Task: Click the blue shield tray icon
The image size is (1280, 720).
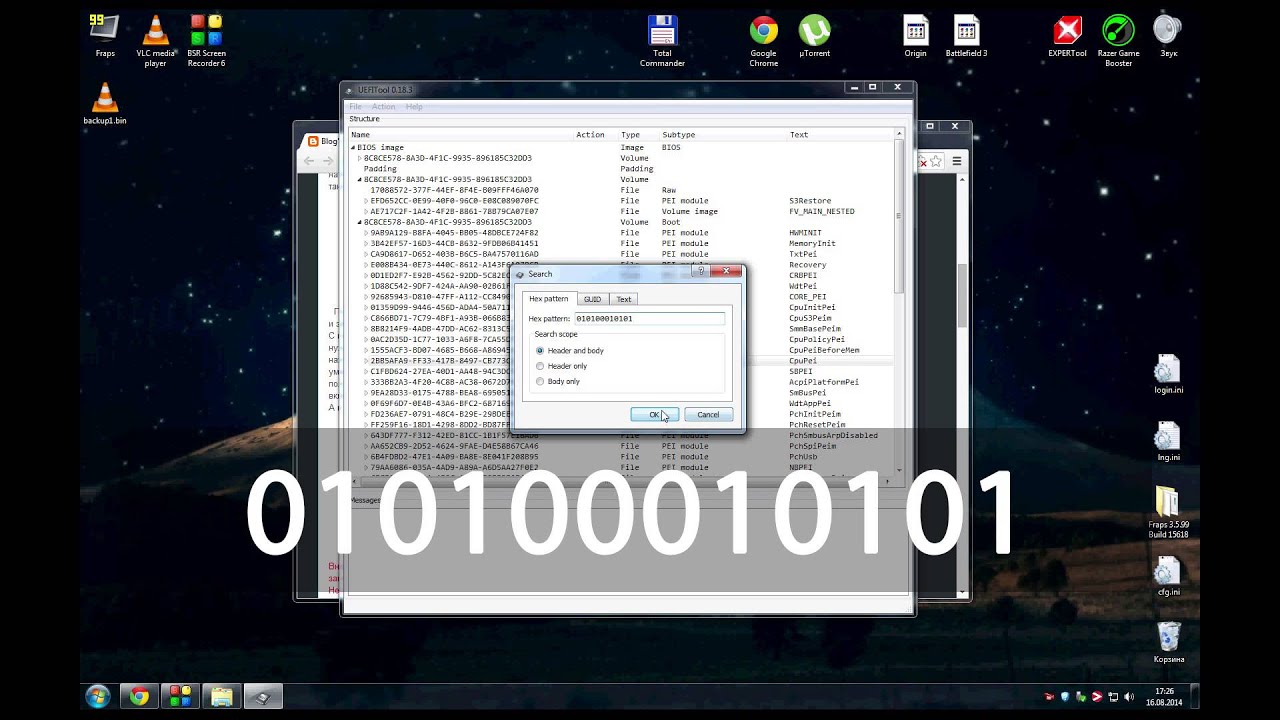Action: 1065,696
